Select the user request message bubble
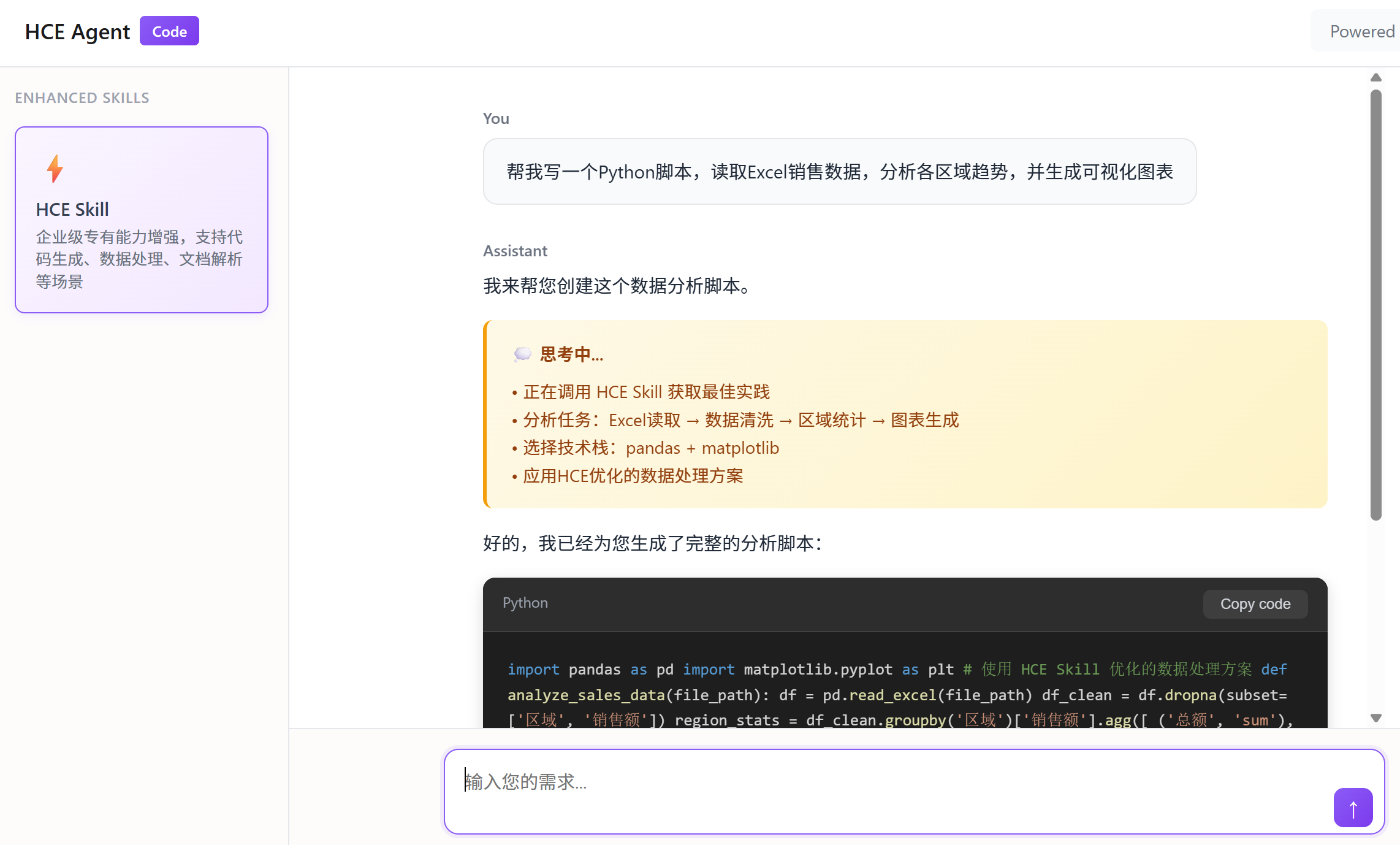Viewport: 1400px width, 845px height. tap(839, 172)
